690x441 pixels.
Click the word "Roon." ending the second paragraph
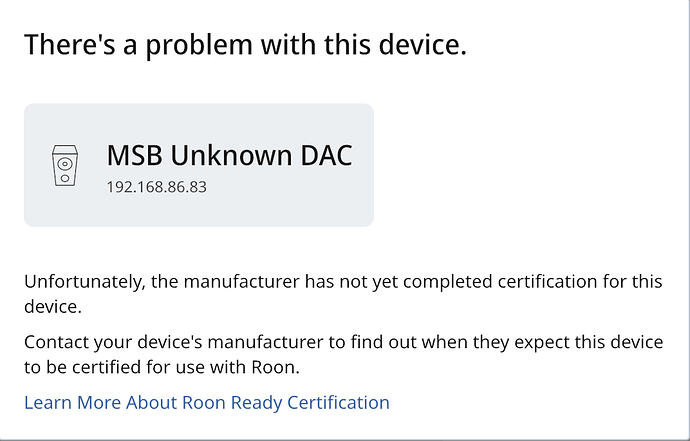[x=275, y=367]
